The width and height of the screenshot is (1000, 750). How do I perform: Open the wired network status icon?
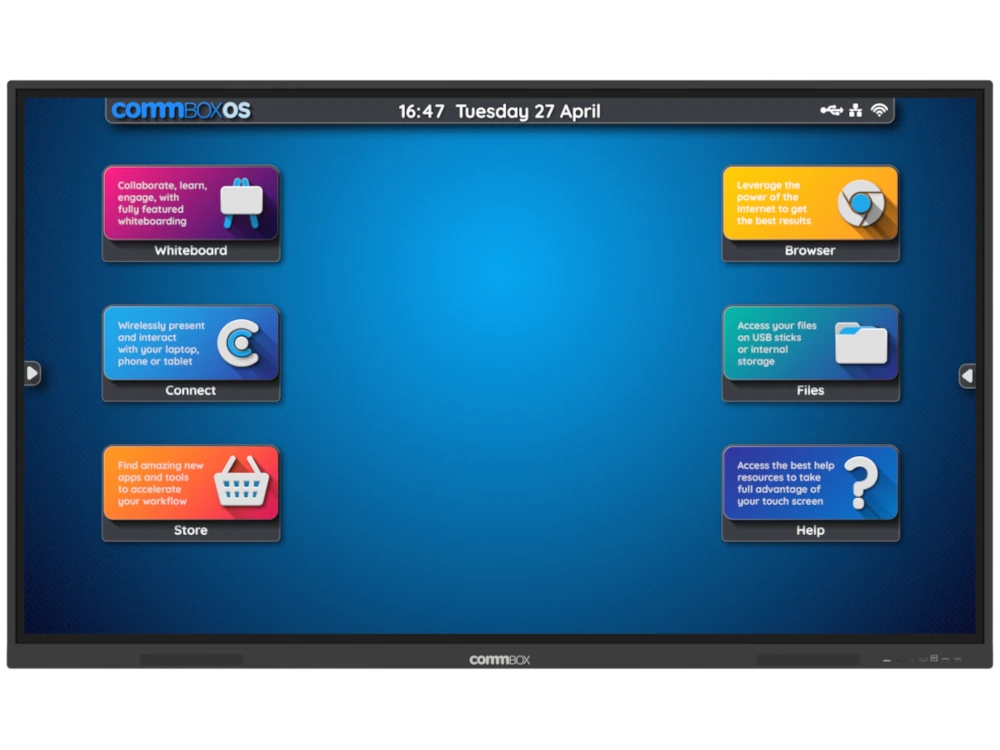856,110
